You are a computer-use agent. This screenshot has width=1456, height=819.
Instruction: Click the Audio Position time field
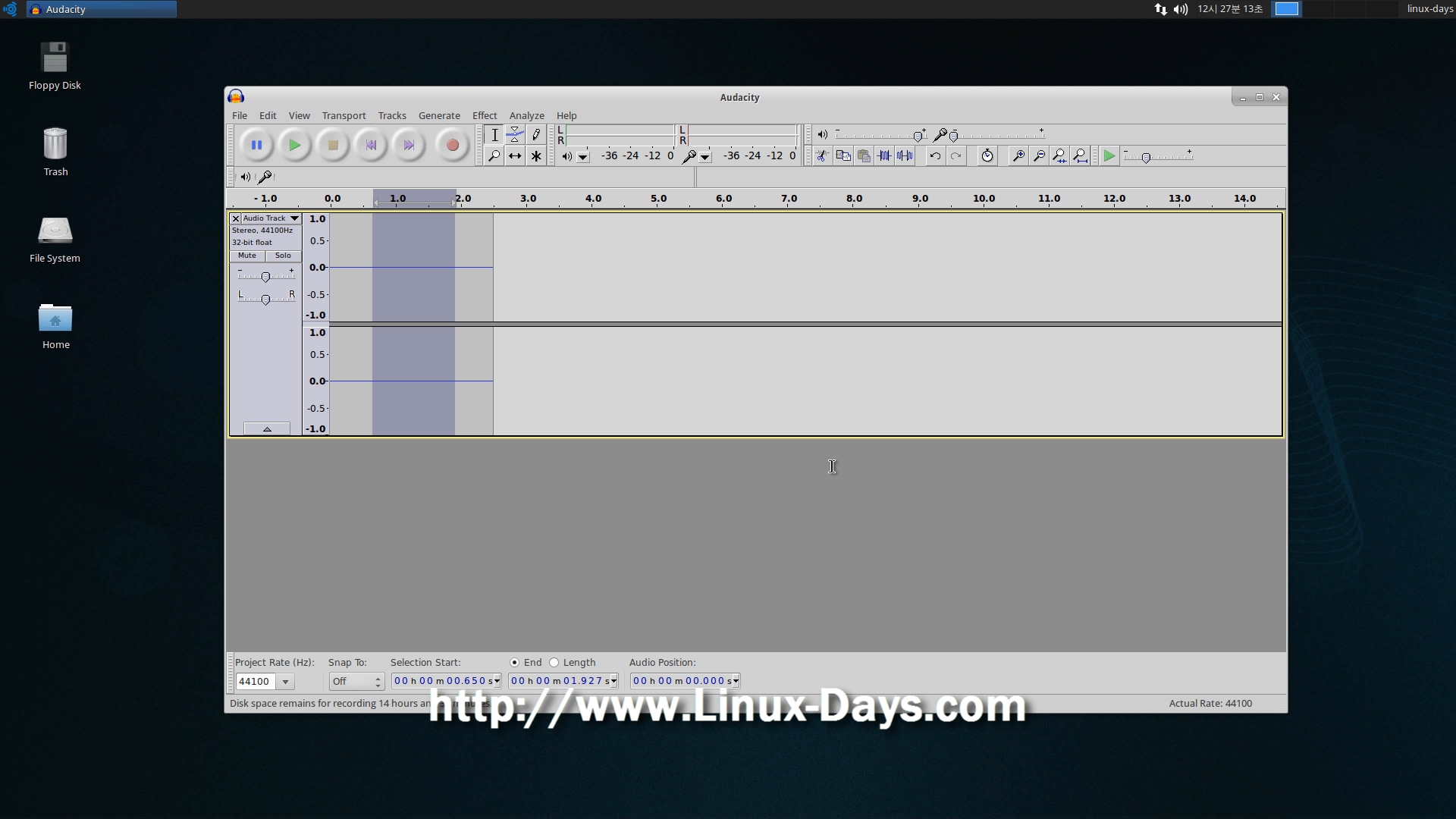685,681
